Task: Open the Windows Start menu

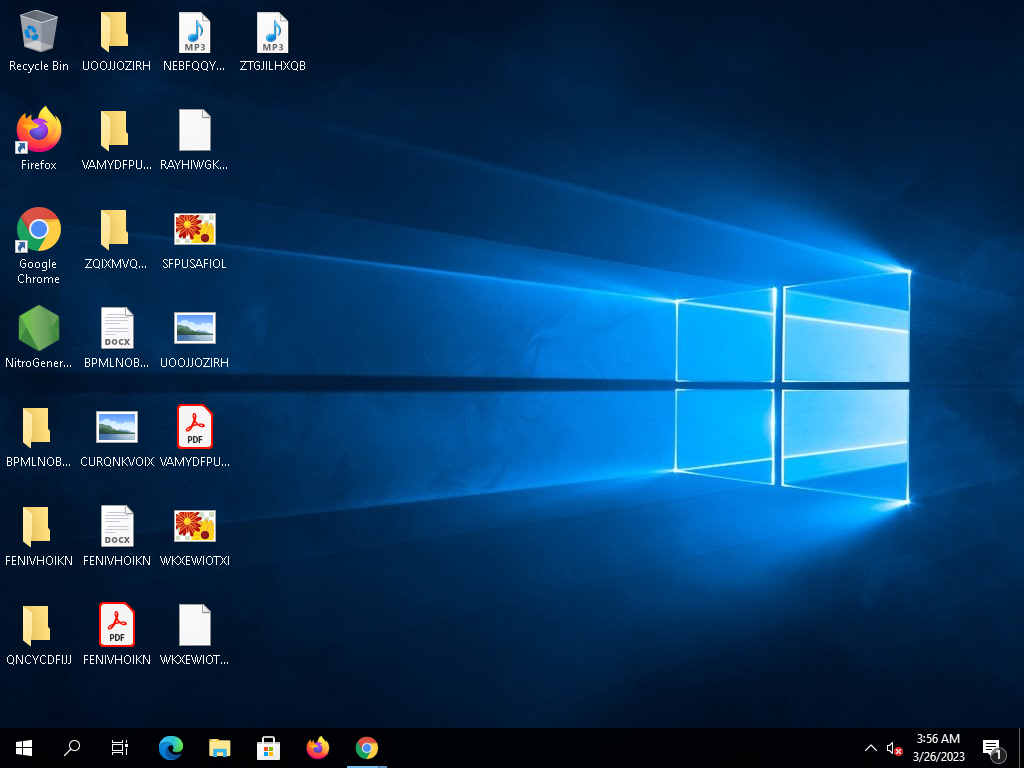Action: click(24, 748)
